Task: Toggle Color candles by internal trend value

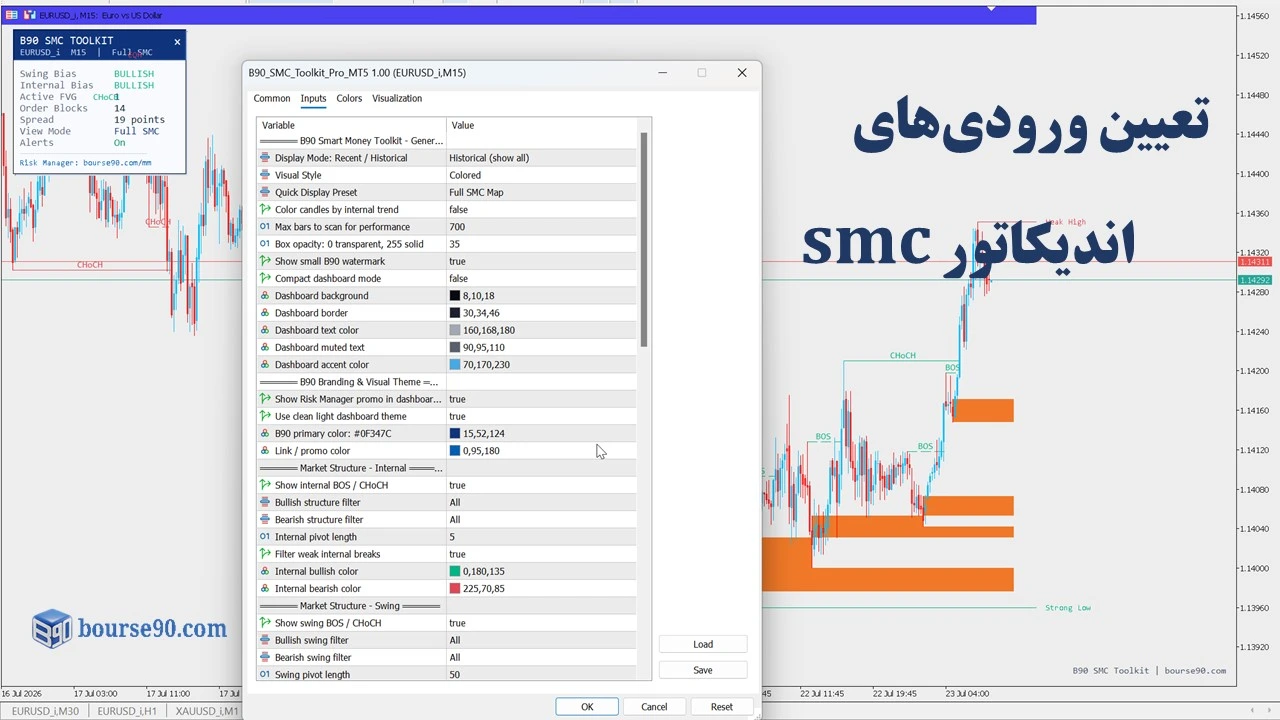Action: click(x=541, y=210)
